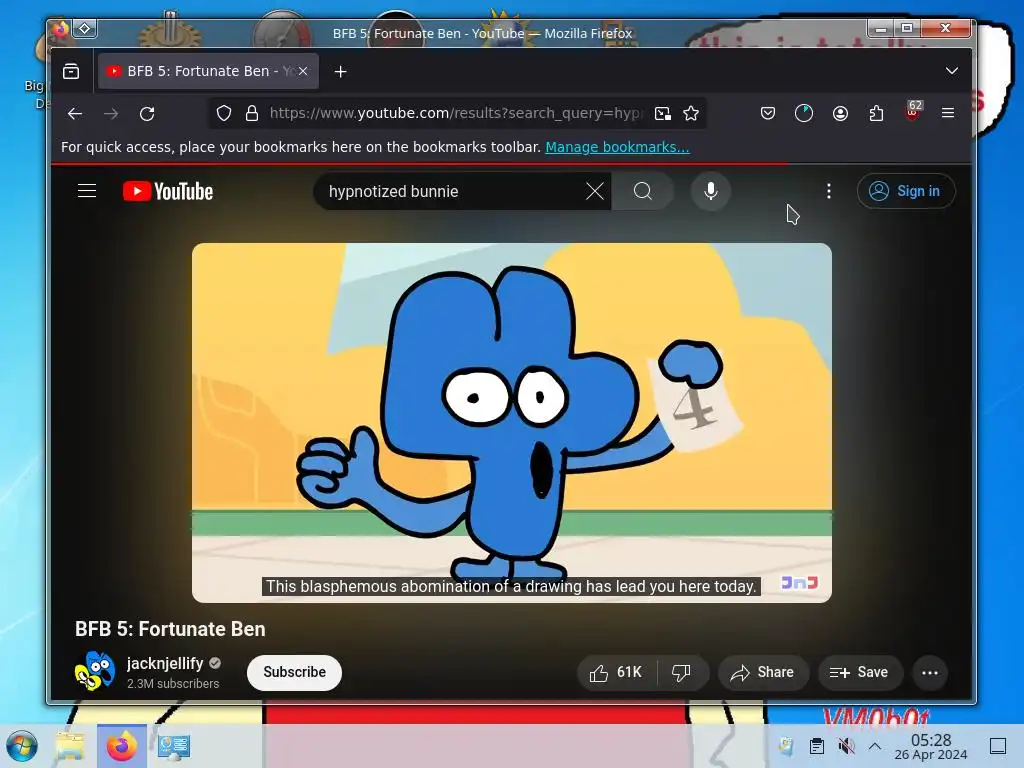Open the Firefox application hamburger menu
Image resolution: width=1024 pixels, height=768 pixels.
948,113
